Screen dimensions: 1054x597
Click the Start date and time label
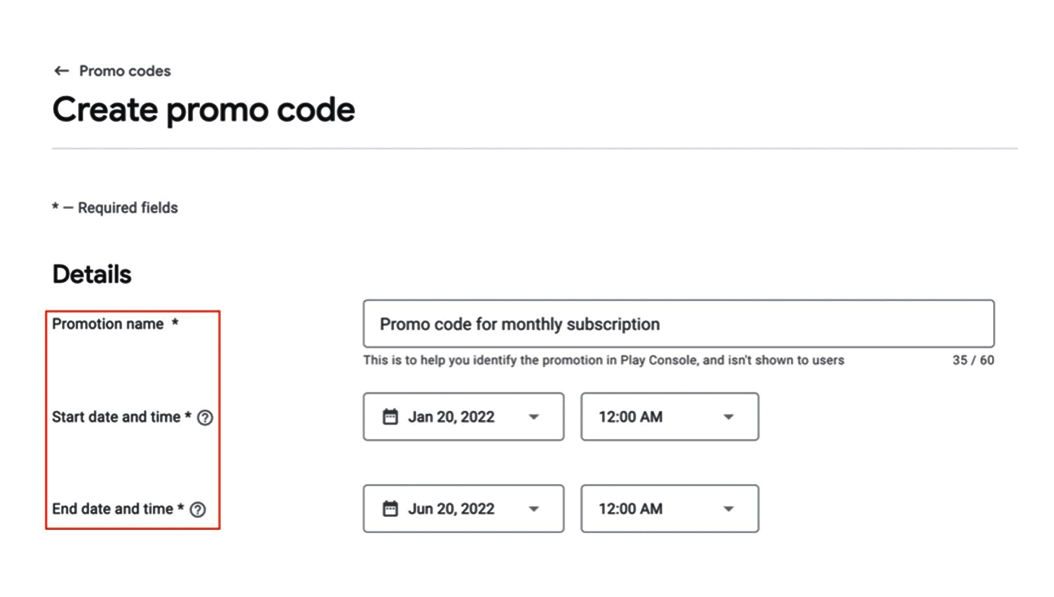[116, 417]
